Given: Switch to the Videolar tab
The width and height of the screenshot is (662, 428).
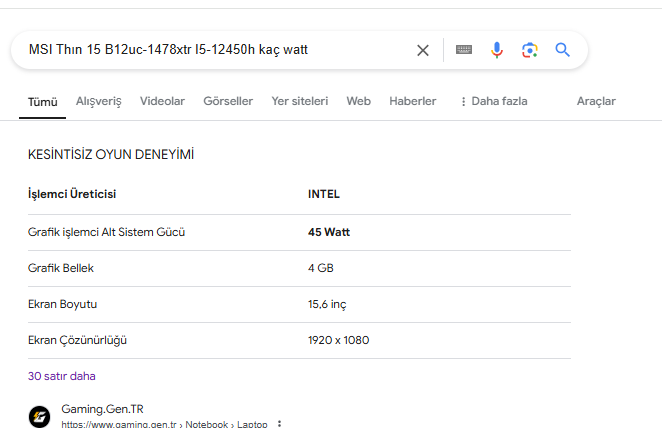Looking at the screenshot, I should [x=163, y=101].
